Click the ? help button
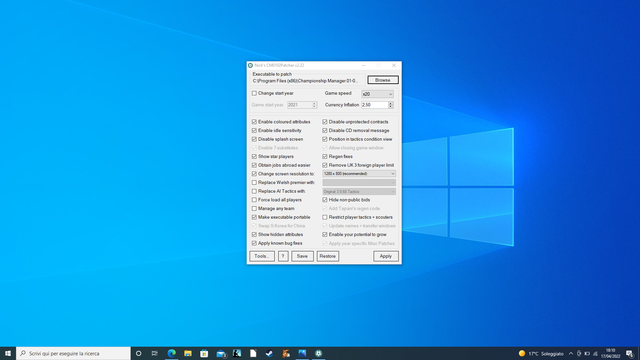 pyautogui.click(x=283, y=256)
